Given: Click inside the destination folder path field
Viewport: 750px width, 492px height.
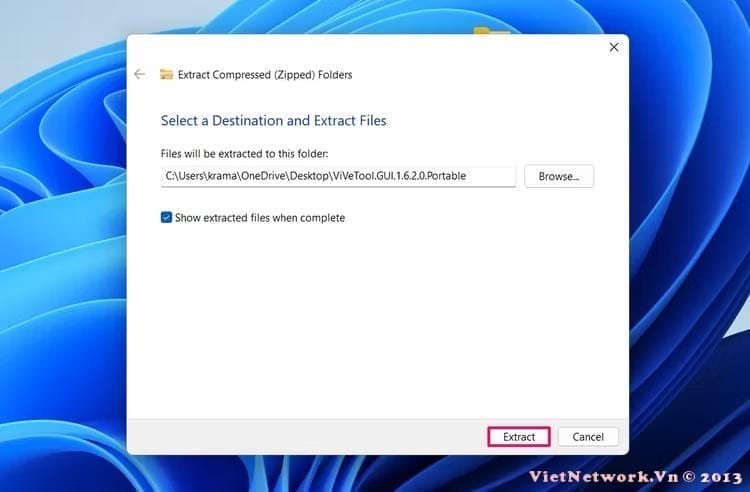Looking at the screenshot, I should [337, 176].
